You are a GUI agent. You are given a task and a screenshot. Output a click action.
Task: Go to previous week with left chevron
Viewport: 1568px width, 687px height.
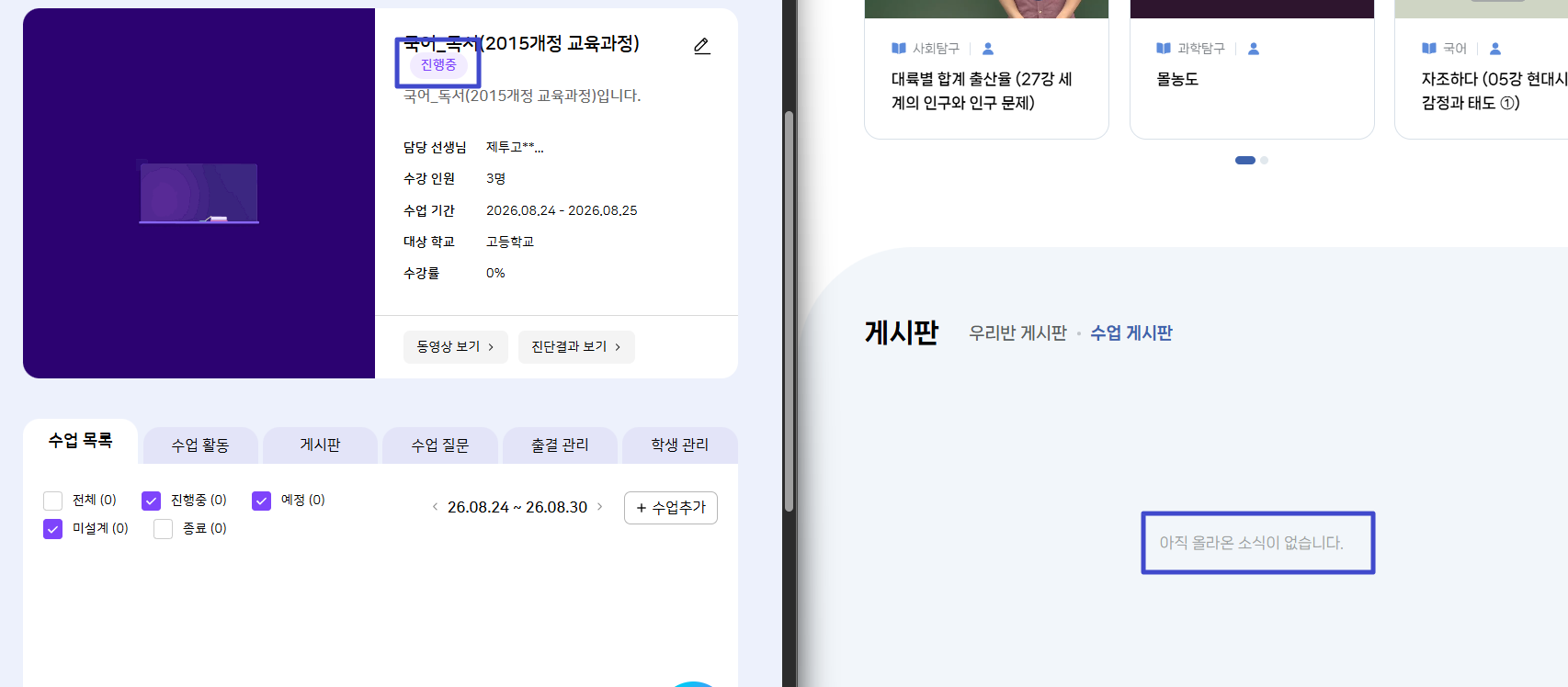click(435, 507)
